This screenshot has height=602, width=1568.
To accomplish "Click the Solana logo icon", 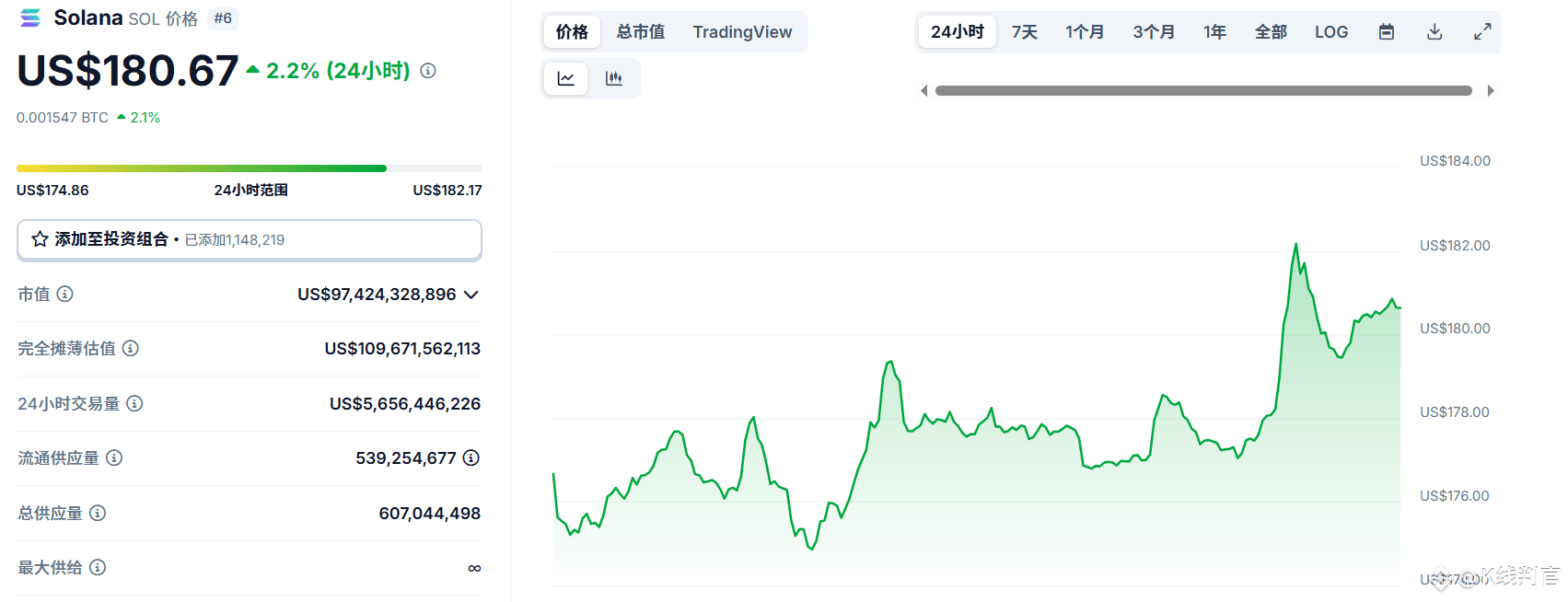I will [30, 17].
